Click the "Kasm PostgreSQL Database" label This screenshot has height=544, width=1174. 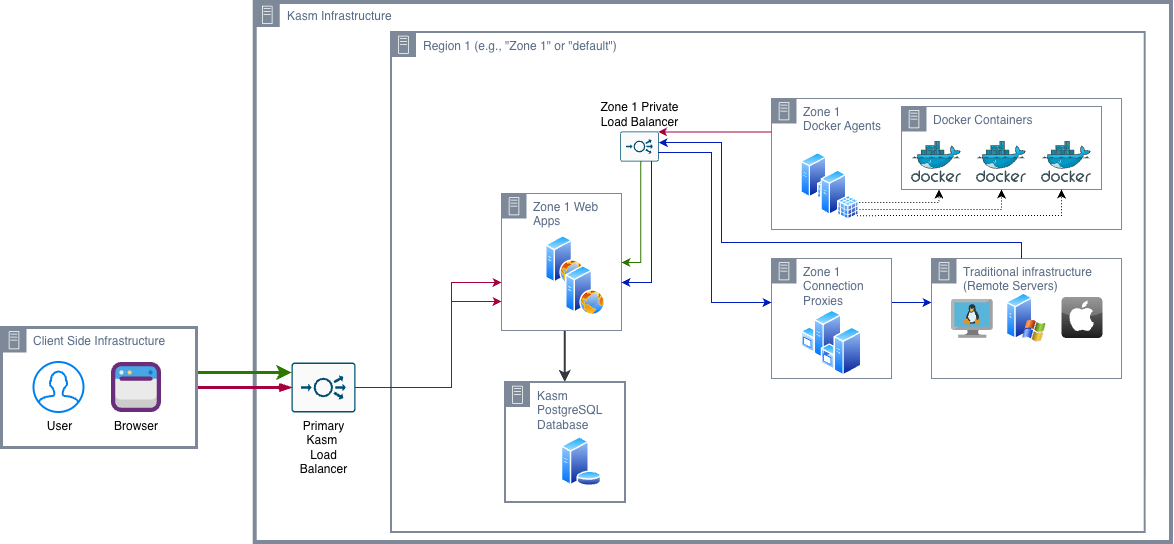[x=570, y=410]
